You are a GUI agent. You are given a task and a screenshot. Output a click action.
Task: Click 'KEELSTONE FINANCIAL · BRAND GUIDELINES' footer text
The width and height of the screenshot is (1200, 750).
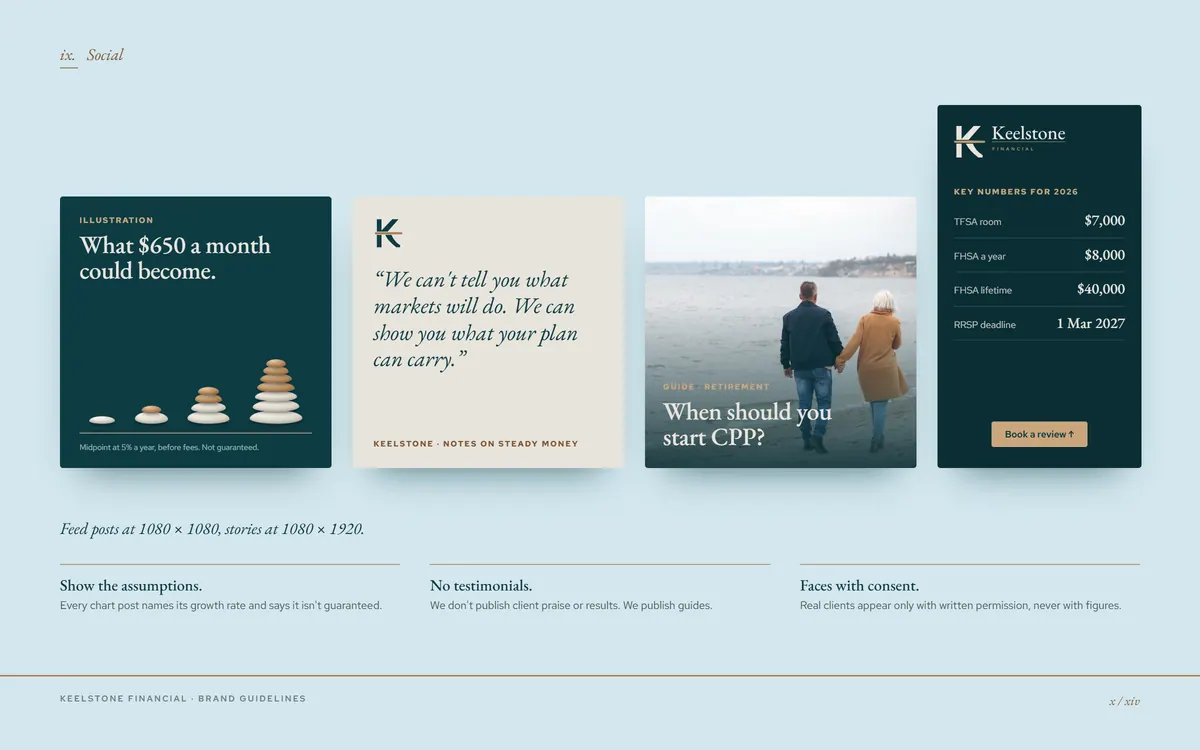183,698
